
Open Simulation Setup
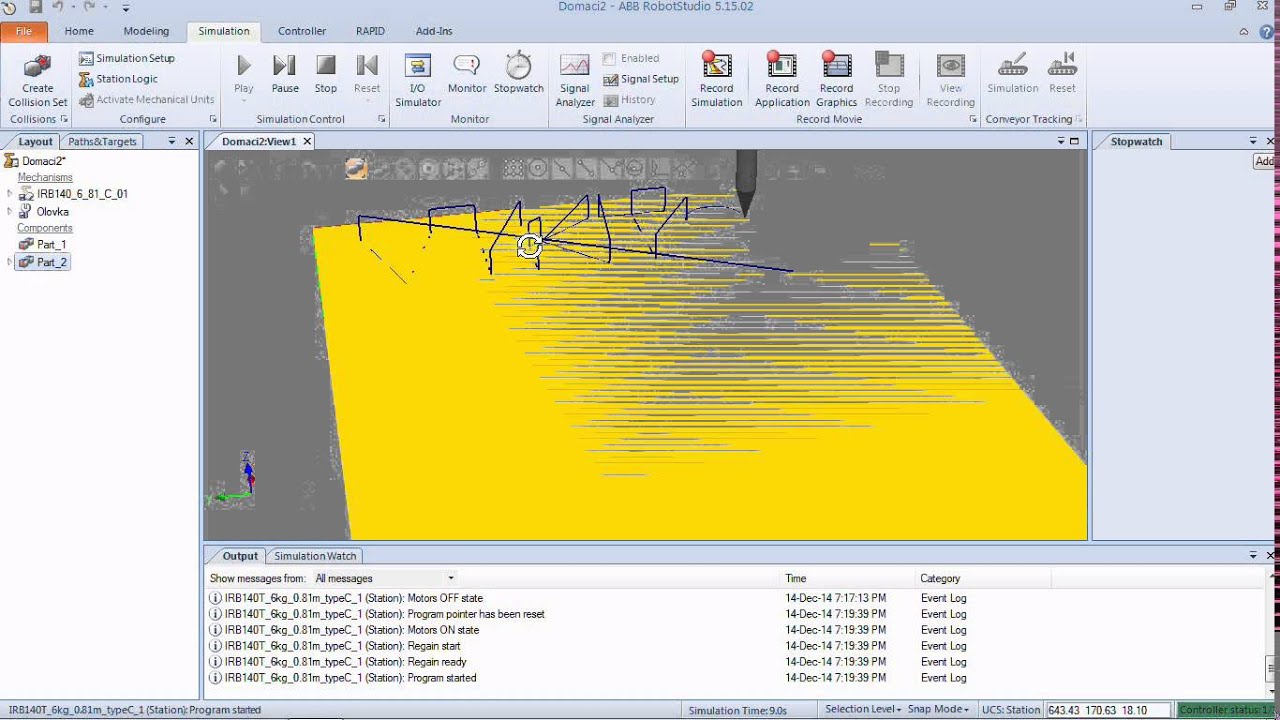[x=126, y=58]
